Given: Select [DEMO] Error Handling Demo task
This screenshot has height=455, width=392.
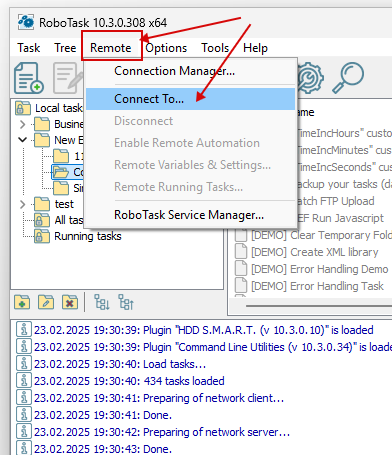Looking at the screenshot, I should [x=320, y=269].
